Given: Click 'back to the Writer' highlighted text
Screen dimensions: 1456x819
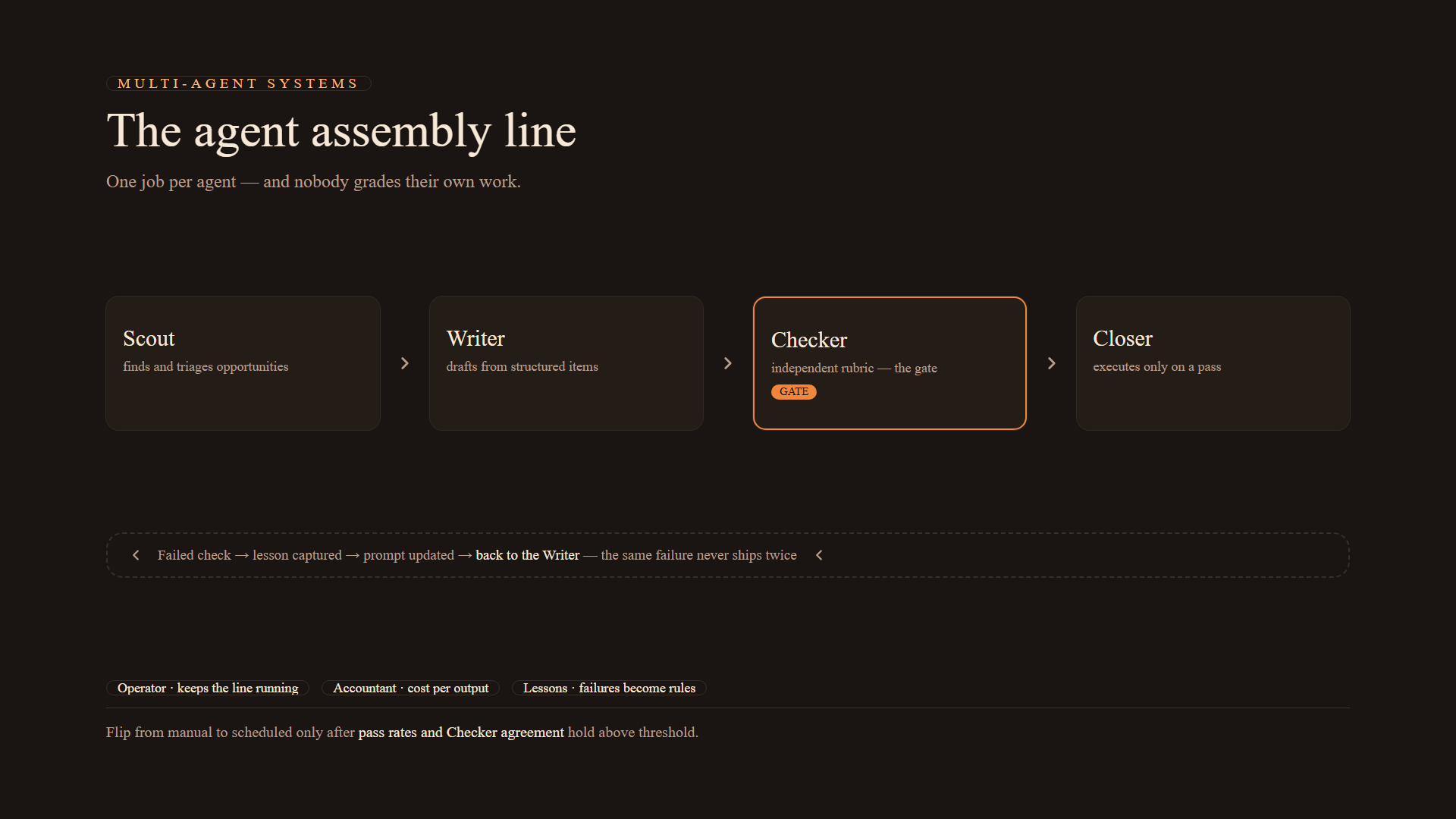Looking at the screenshot, I should pyautogui.click(x=528, y=555).
